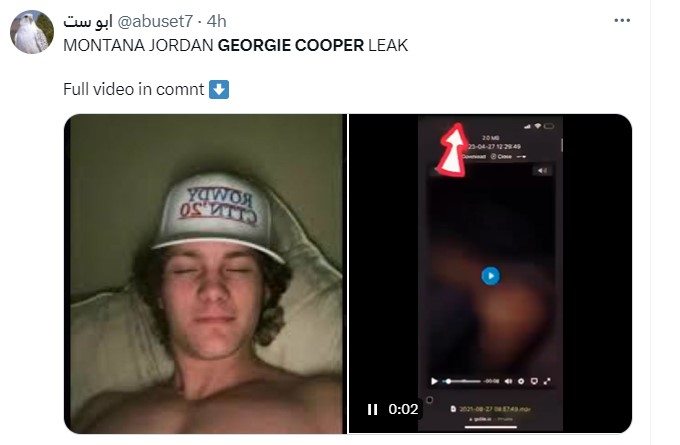Viewport: 680px width, 445px height.
Task: Click the 2021-08-27 file name link
Action: click(494, 409)
